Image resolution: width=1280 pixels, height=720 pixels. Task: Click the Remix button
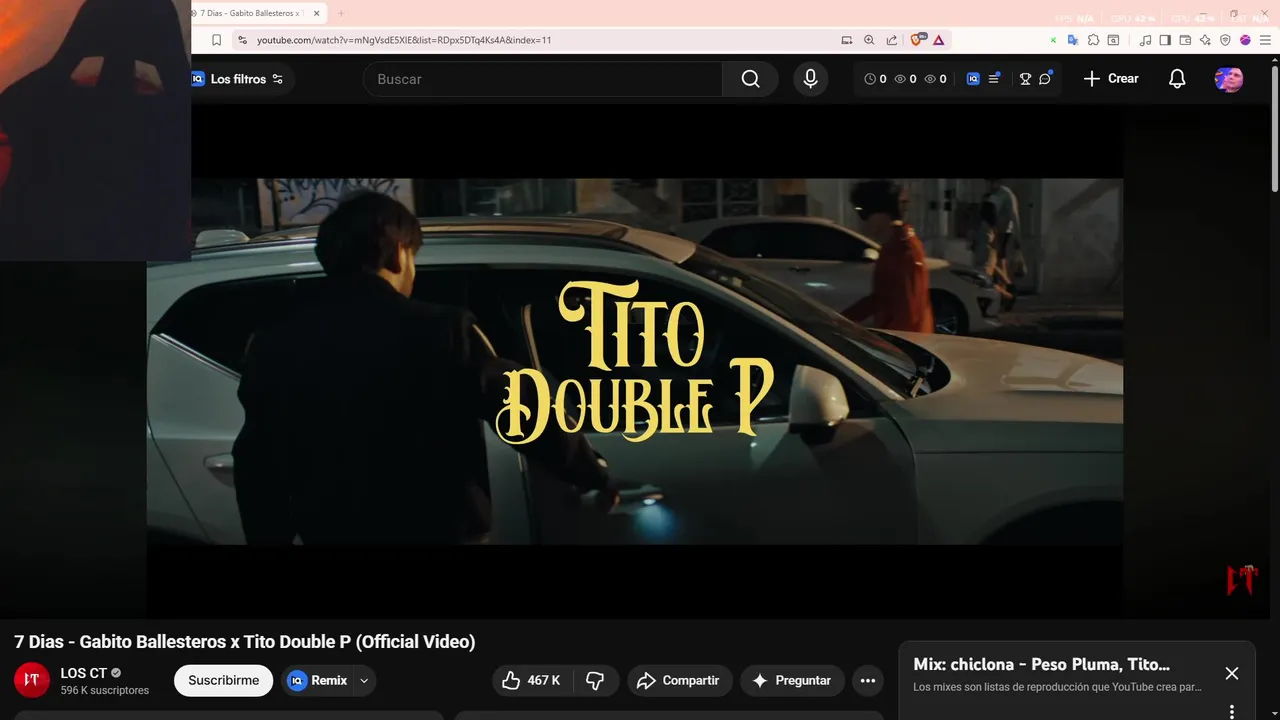(x=317, y=680)
